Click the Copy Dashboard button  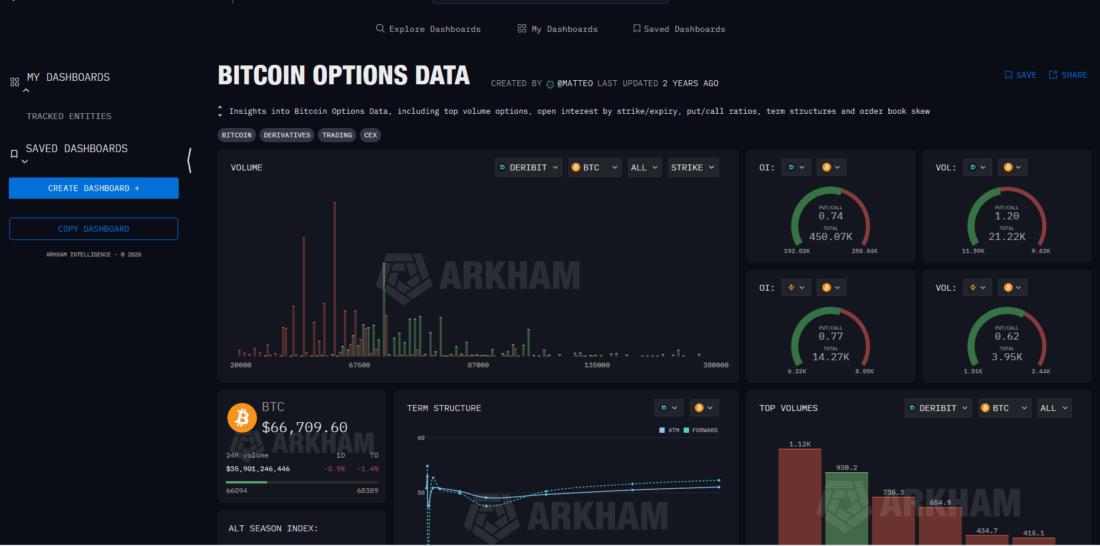(x=93, y=229)
